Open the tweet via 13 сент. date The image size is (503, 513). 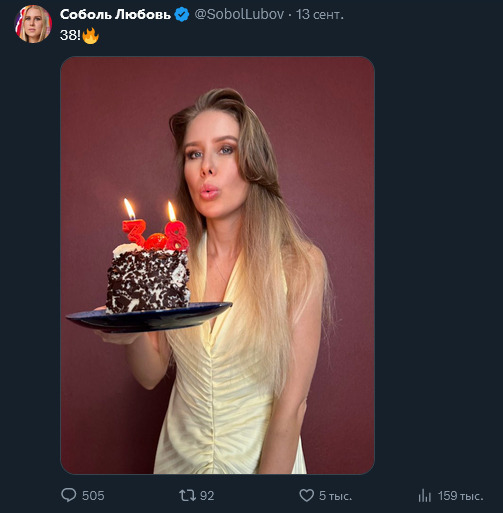320,14
